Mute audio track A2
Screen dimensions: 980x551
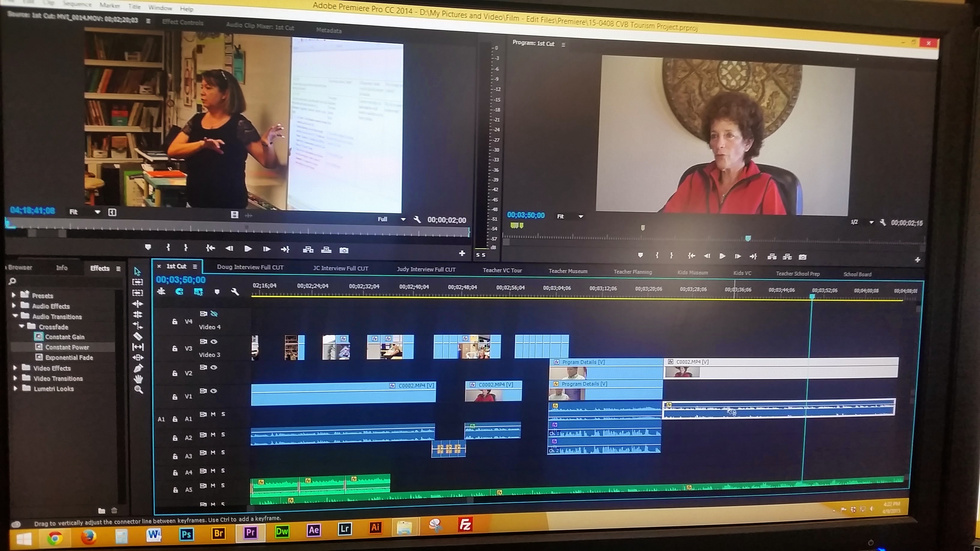click(x=213, y=434)
